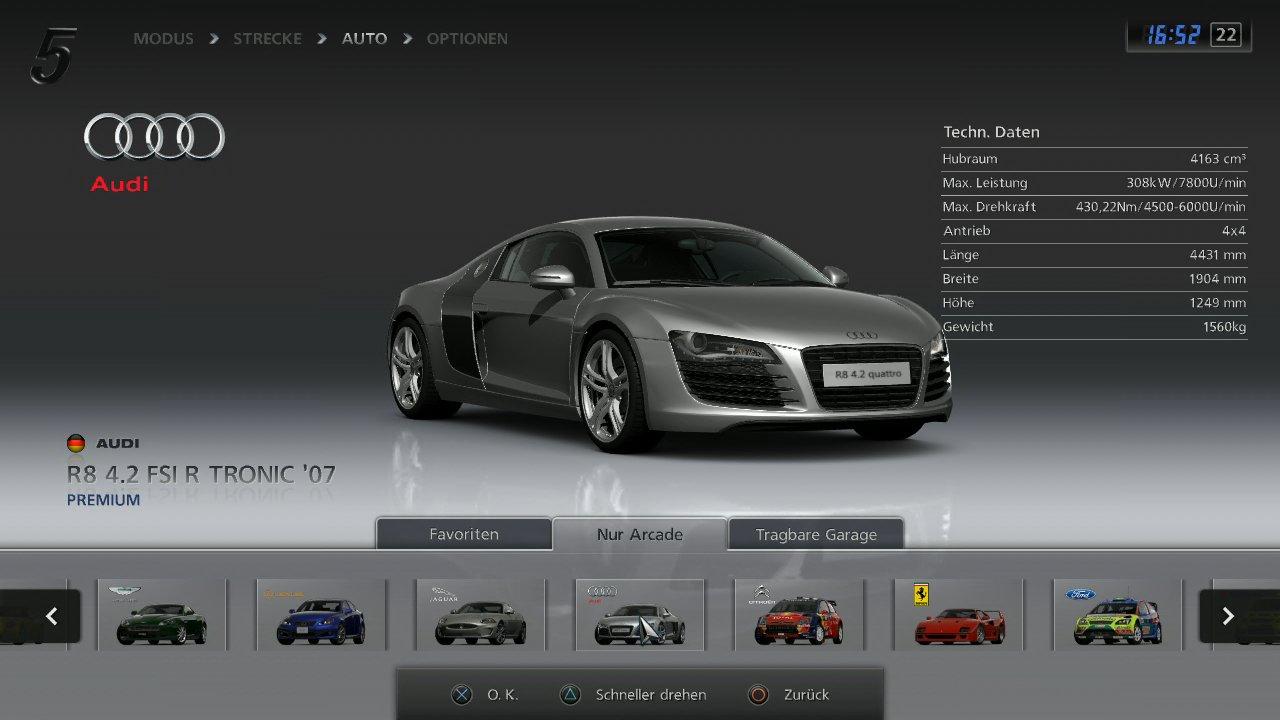Select the red Ferrari F40 thumbnail

click(958, 615)
